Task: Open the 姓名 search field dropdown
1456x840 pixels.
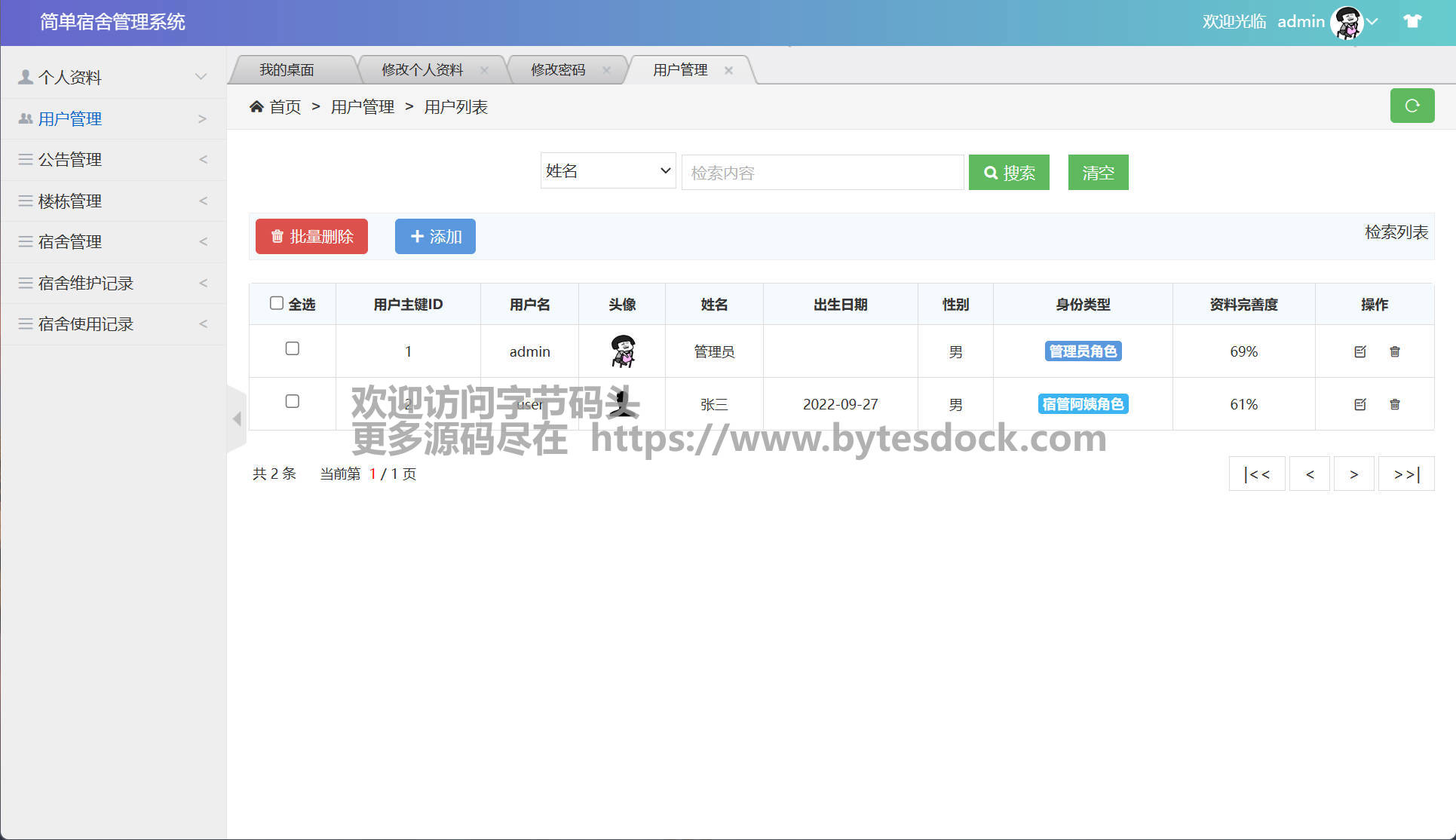Action: pyautogui.click(x=608, y=171)
